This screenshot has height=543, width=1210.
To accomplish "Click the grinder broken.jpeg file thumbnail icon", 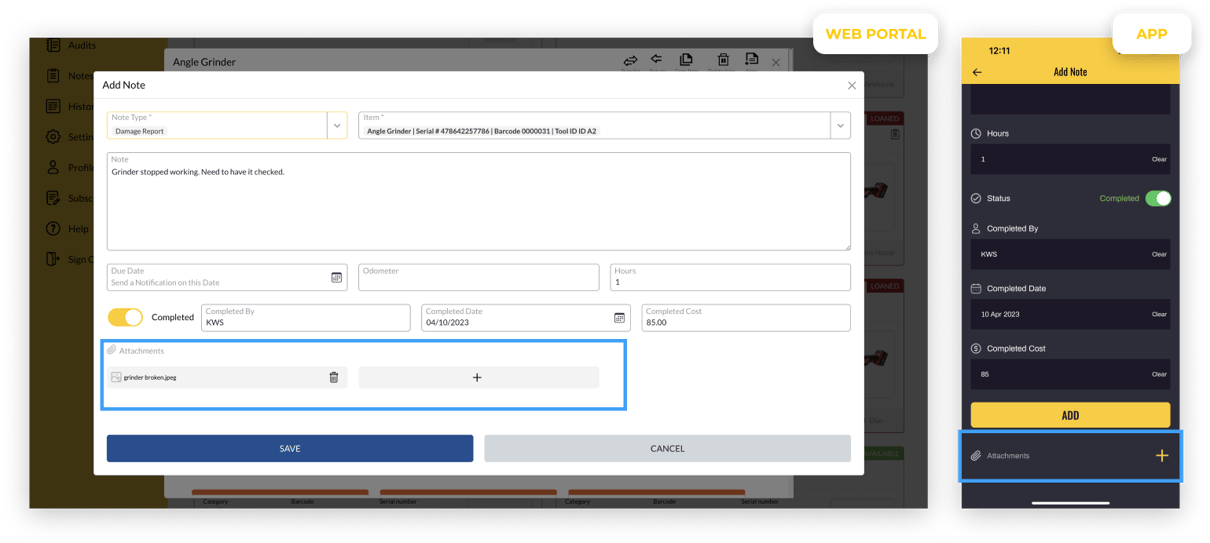I will coord(116,377).
